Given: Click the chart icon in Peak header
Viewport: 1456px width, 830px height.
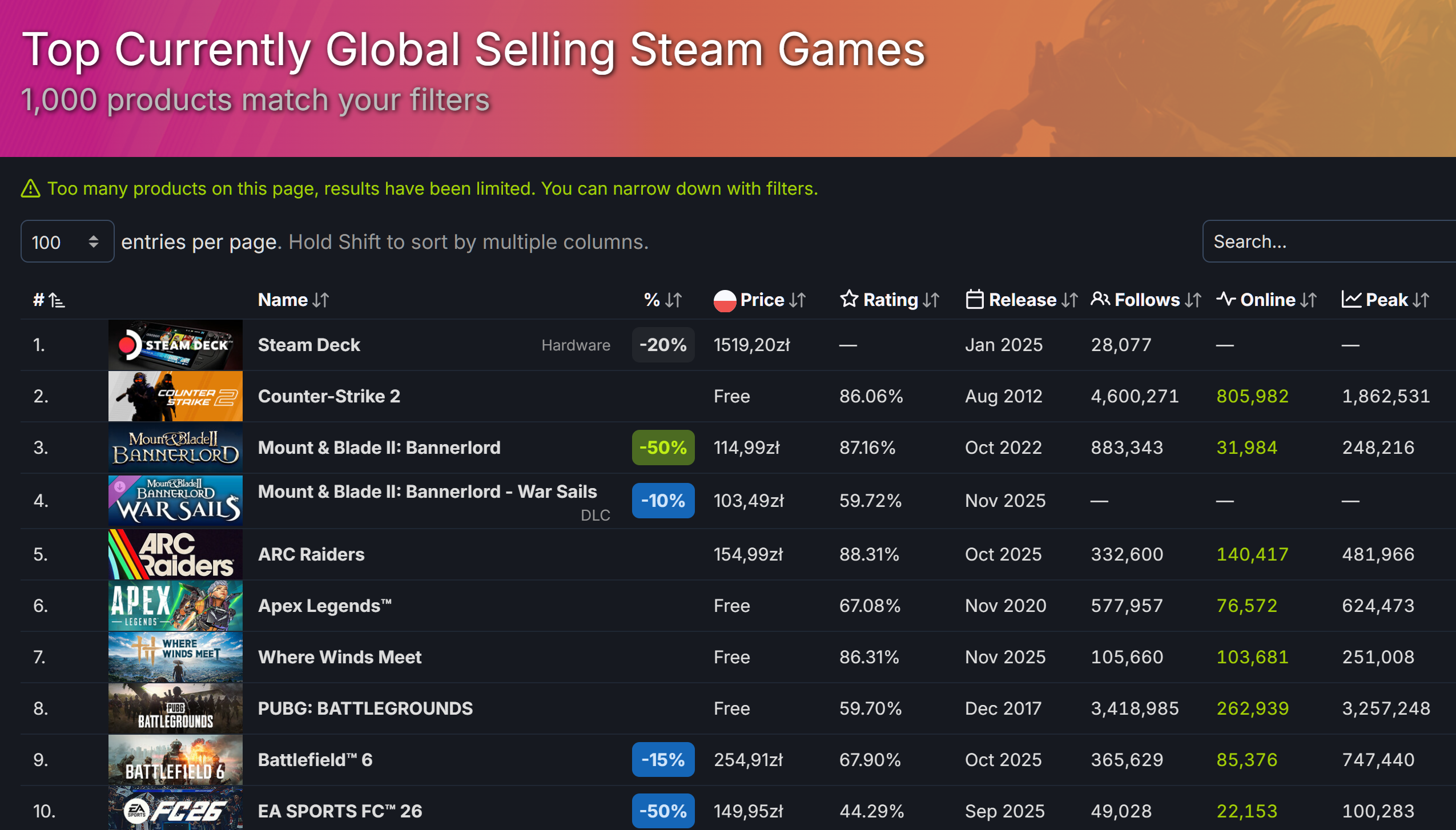Looking at the screenshot, I should pos(1351,299).
